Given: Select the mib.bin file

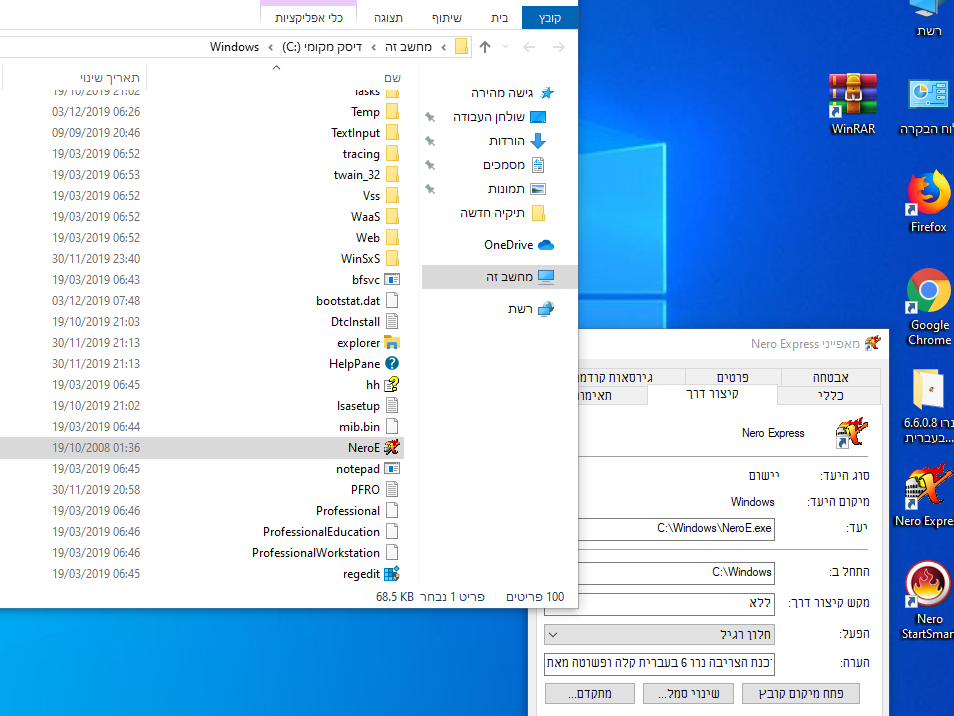Looking at the screenshot, I should [x=201, y=426].
